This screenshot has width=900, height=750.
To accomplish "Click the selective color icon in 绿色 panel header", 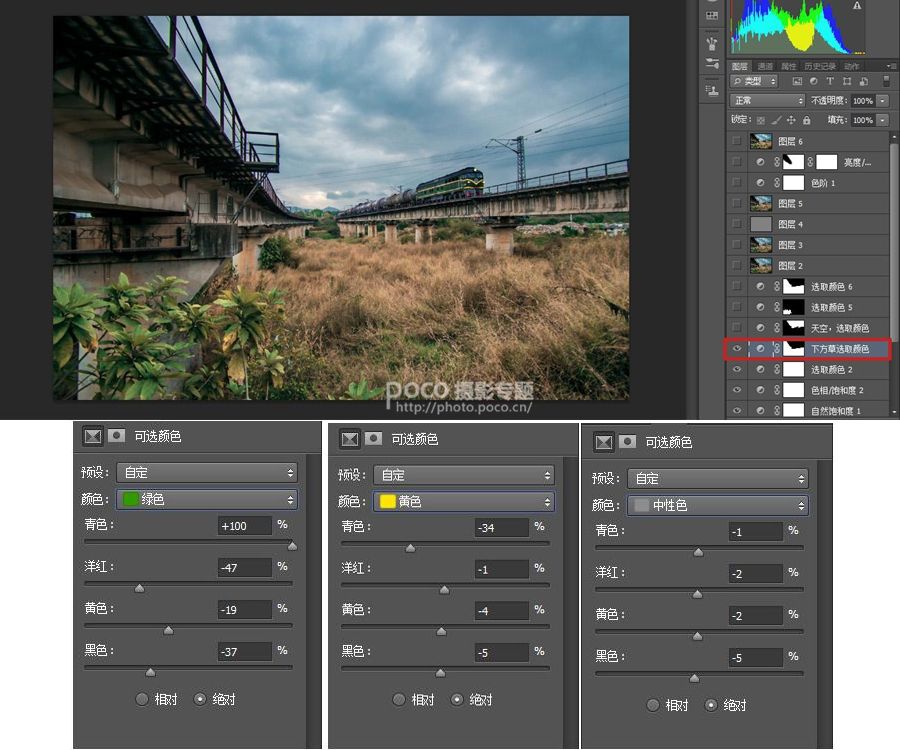I will [x=93, y=436].
